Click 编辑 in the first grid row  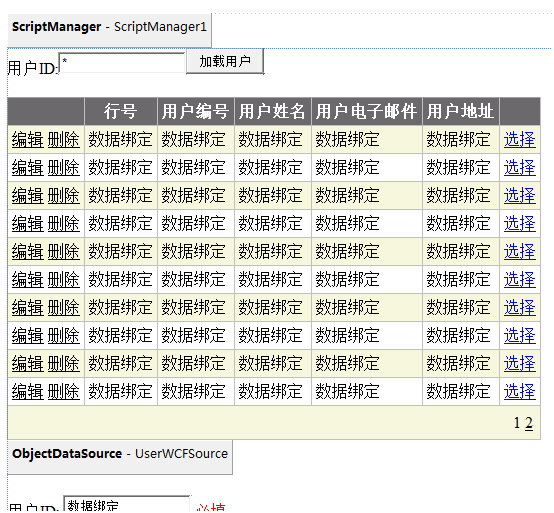tap(28, 140)
